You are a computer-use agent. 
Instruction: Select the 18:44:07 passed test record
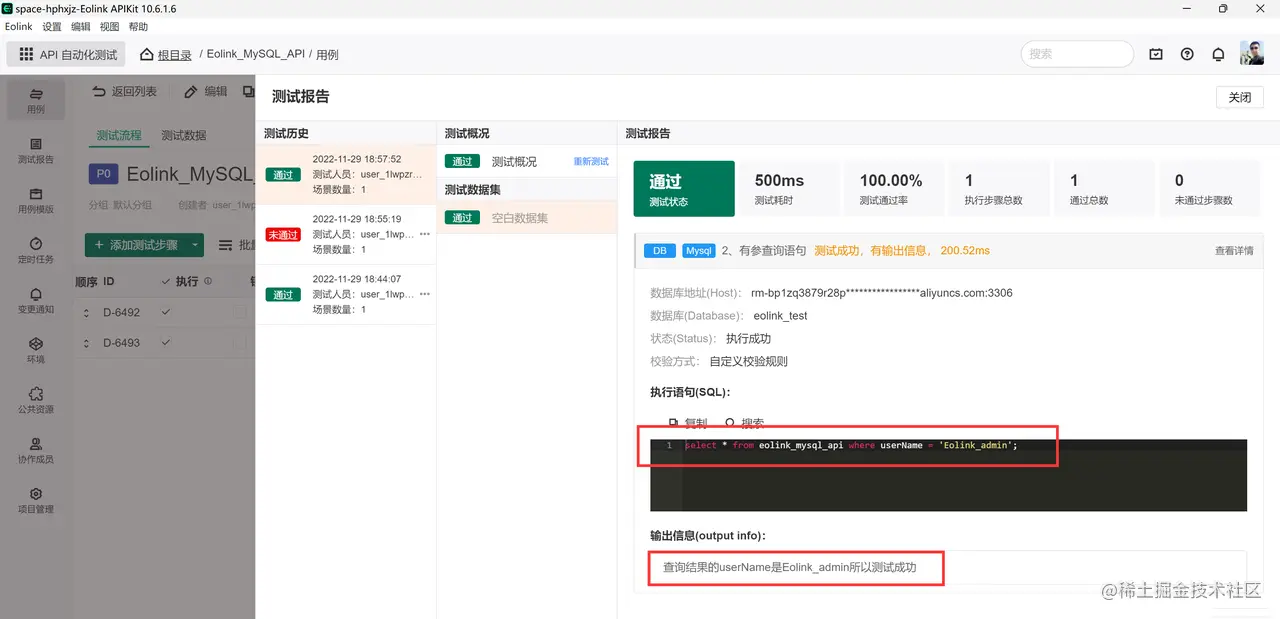[x=346, y=294]
